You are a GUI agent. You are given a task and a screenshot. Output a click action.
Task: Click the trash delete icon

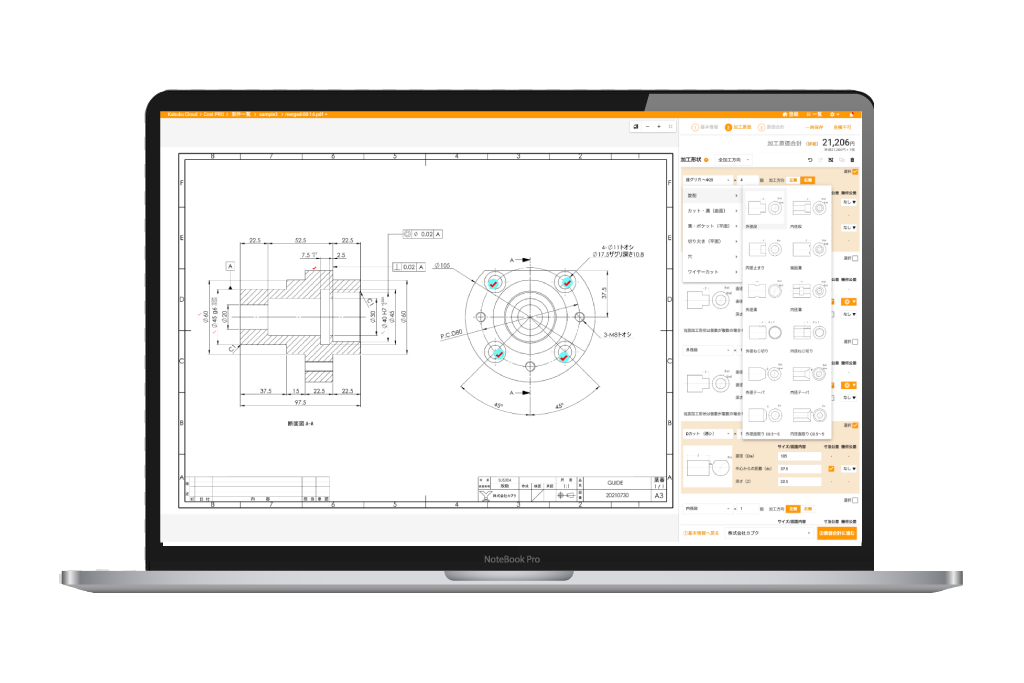click(852, 160)
